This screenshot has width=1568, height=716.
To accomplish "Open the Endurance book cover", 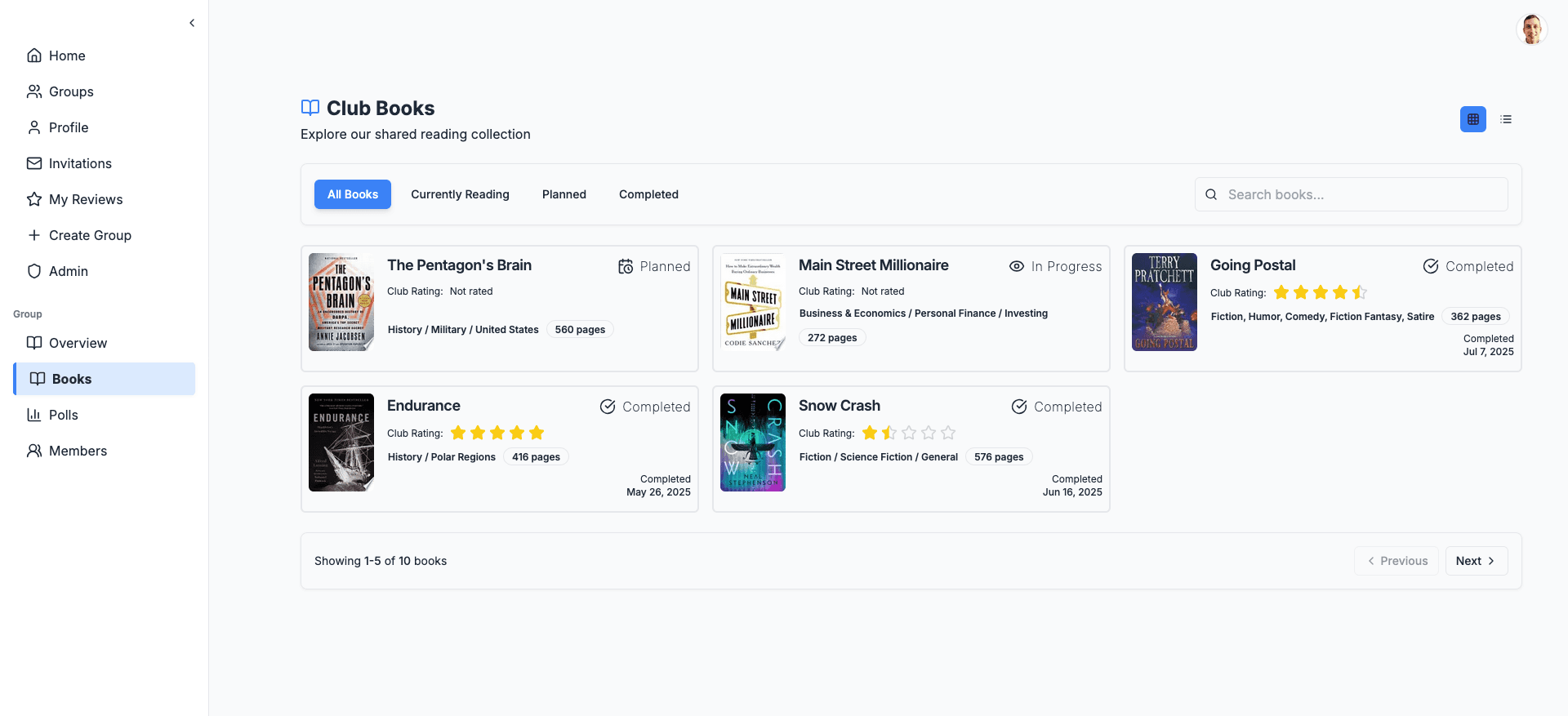I will [341, 442].
